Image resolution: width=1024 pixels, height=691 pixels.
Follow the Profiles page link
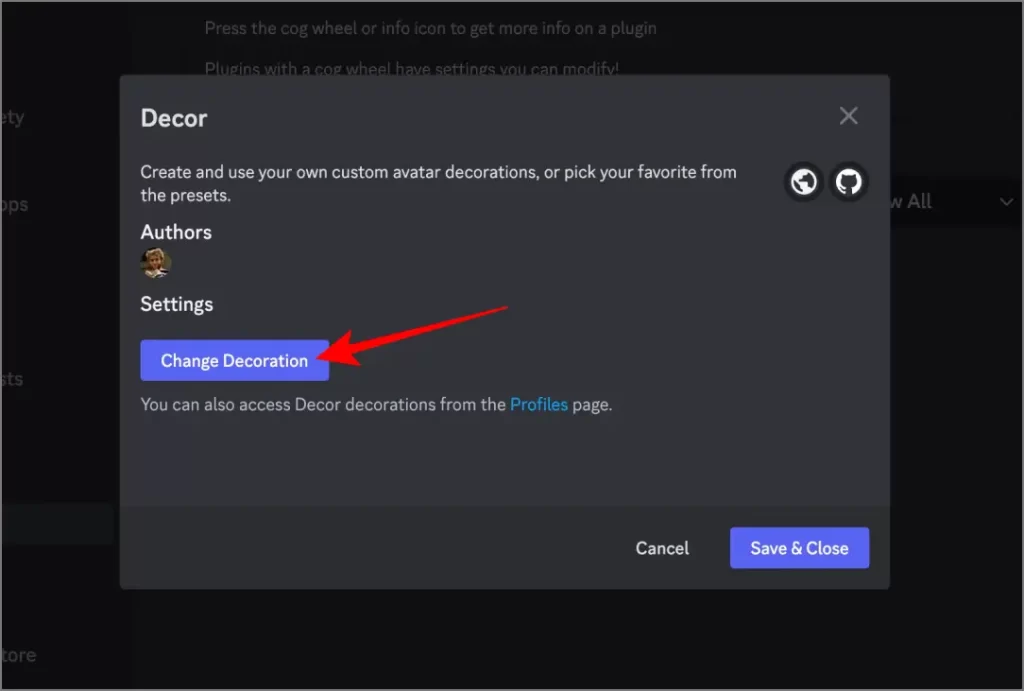tap(539, 404)
